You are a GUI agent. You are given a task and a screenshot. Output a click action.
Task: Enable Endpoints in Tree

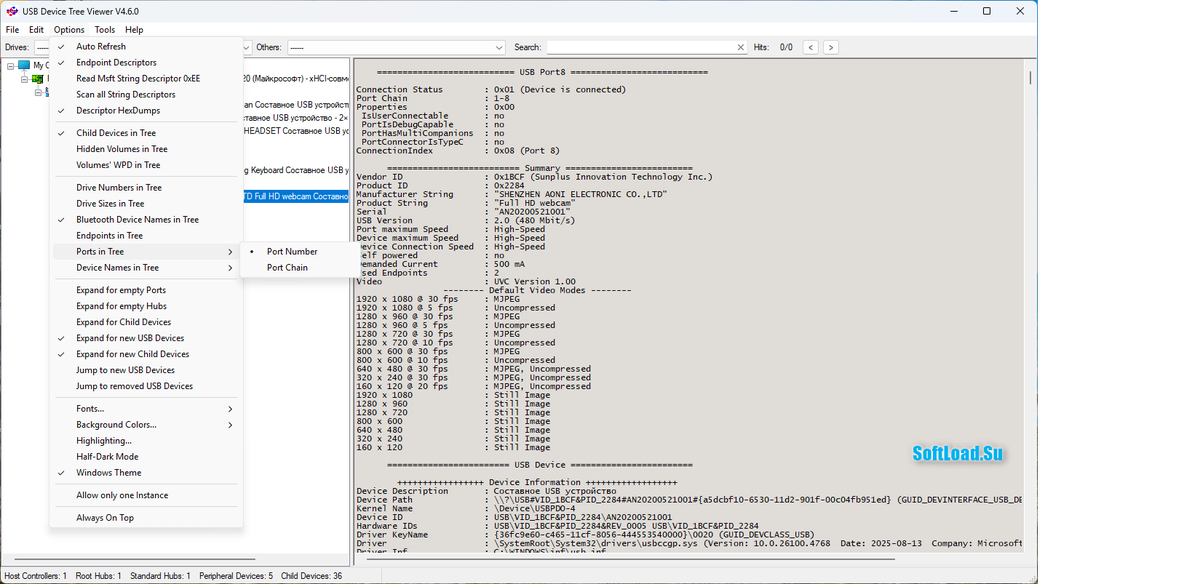[x=146, y=235]
